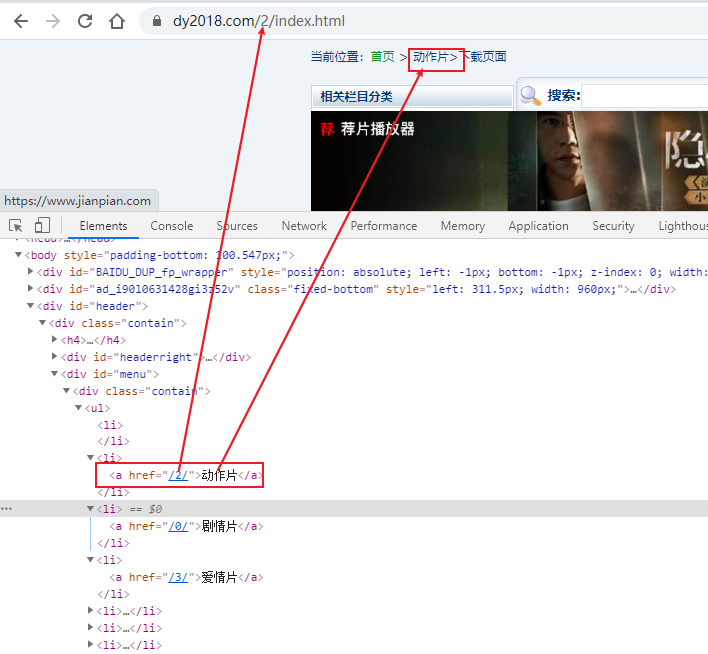
Task: Click the id="headerright" attribute text
Action: [146, 357]
